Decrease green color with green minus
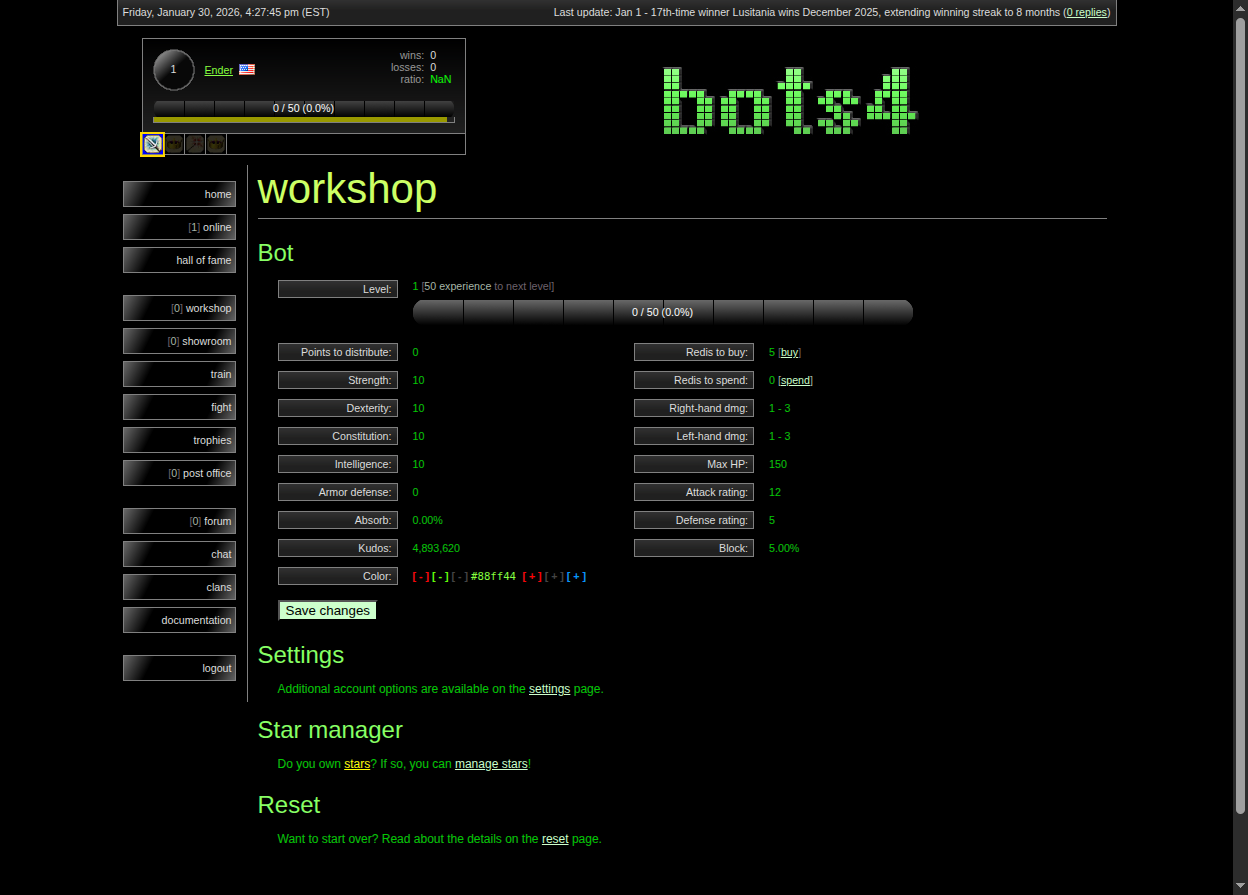The height and width of the screenshot is (895, 1248). [x=440, y=577]
